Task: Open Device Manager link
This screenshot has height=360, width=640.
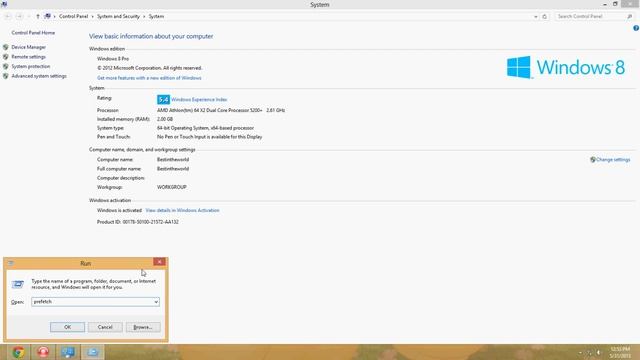Action: (29, 47)
